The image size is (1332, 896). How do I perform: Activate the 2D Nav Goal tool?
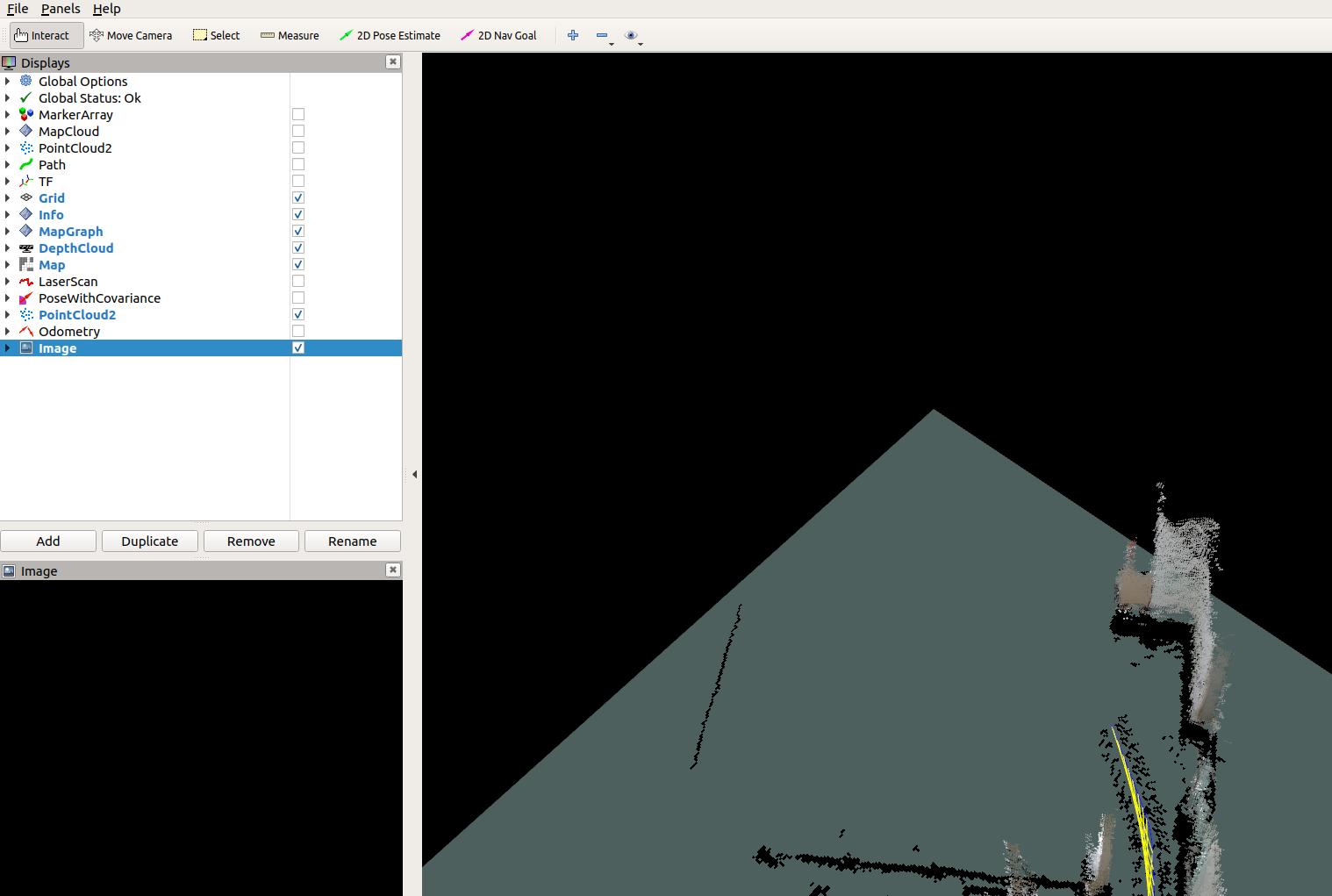click(498, 35)
